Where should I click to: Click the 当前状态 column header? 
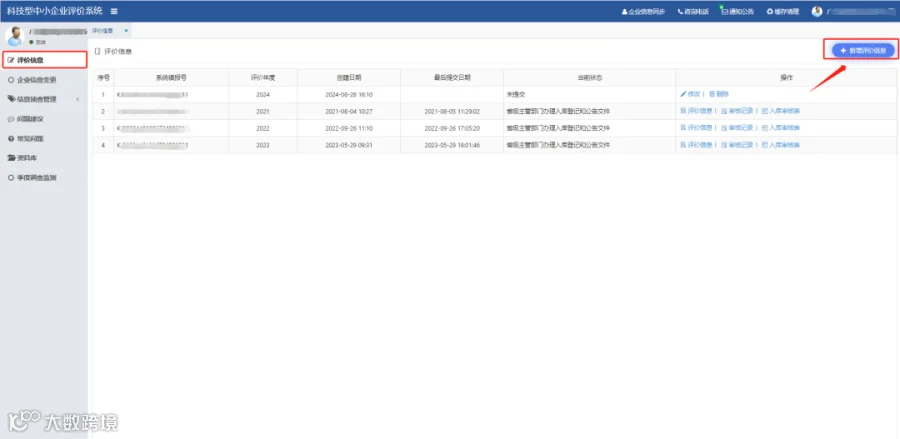pos(589,77)
